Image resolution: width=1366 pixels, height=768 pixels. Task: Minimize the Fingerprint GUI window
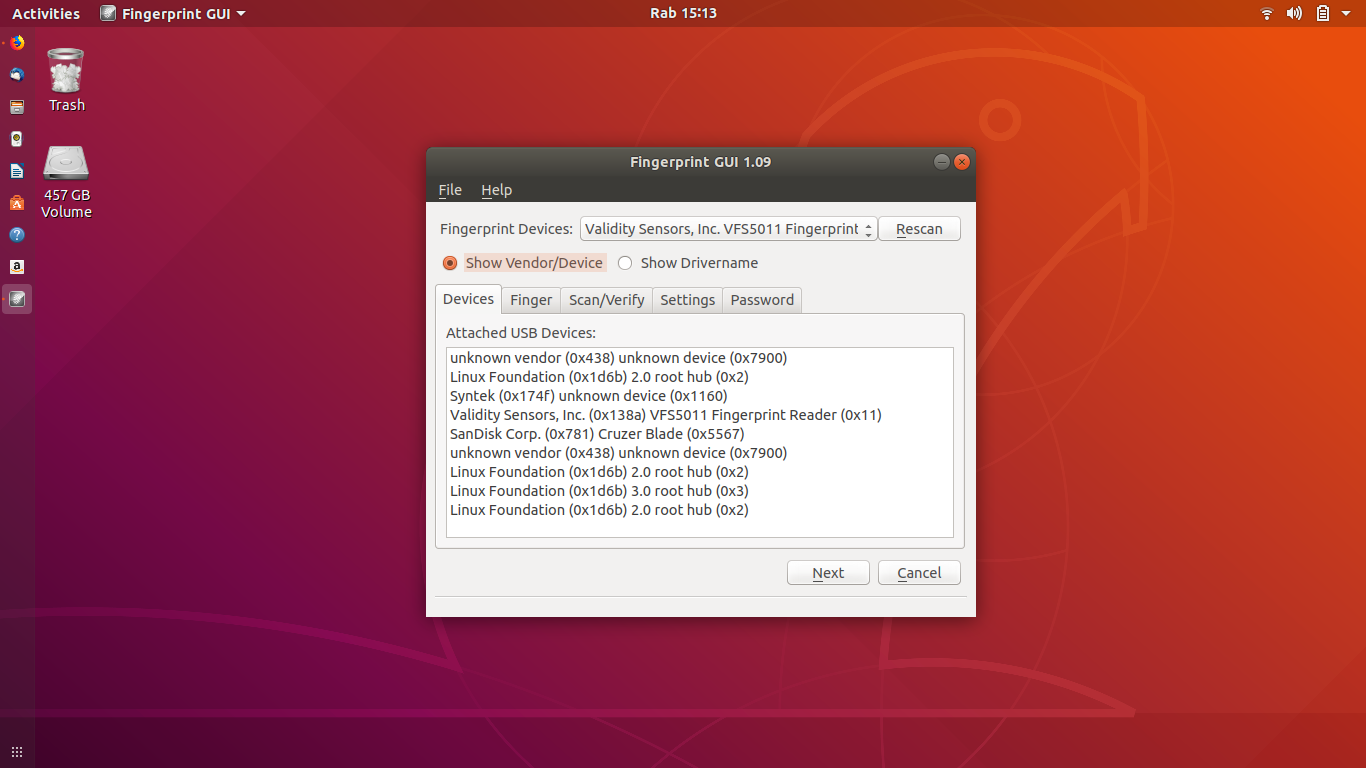tap(942, 162)
